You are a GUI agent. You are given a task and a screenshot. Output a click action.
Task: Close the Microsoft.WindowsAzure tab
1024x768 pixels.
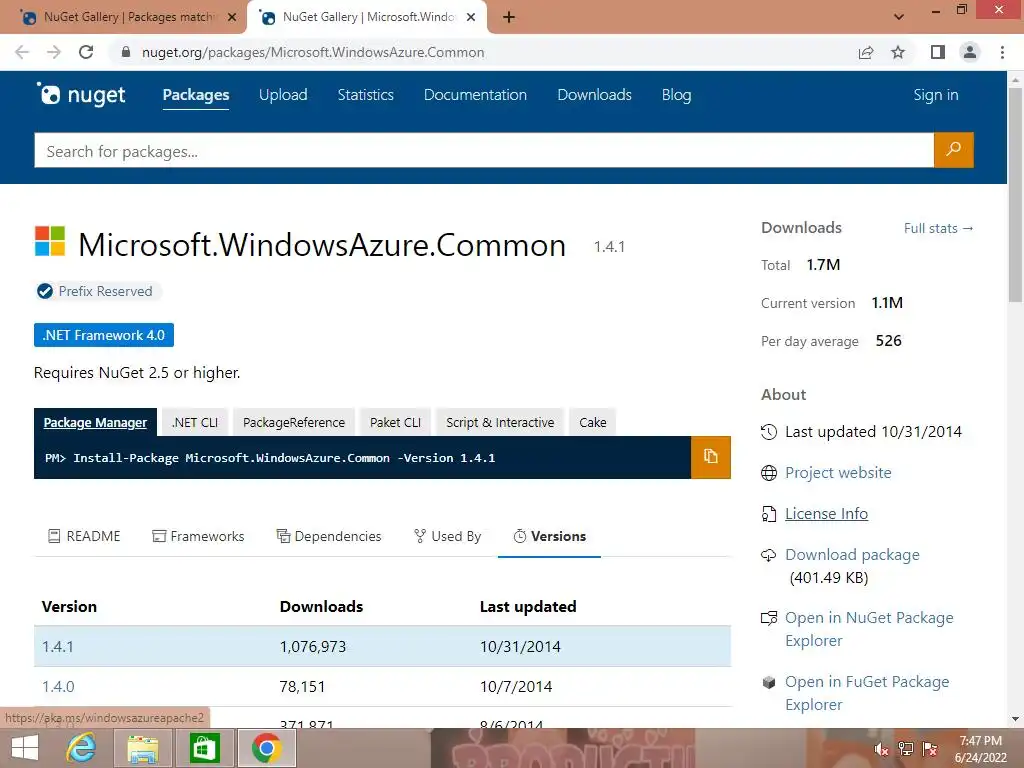[x=471, y=18]
